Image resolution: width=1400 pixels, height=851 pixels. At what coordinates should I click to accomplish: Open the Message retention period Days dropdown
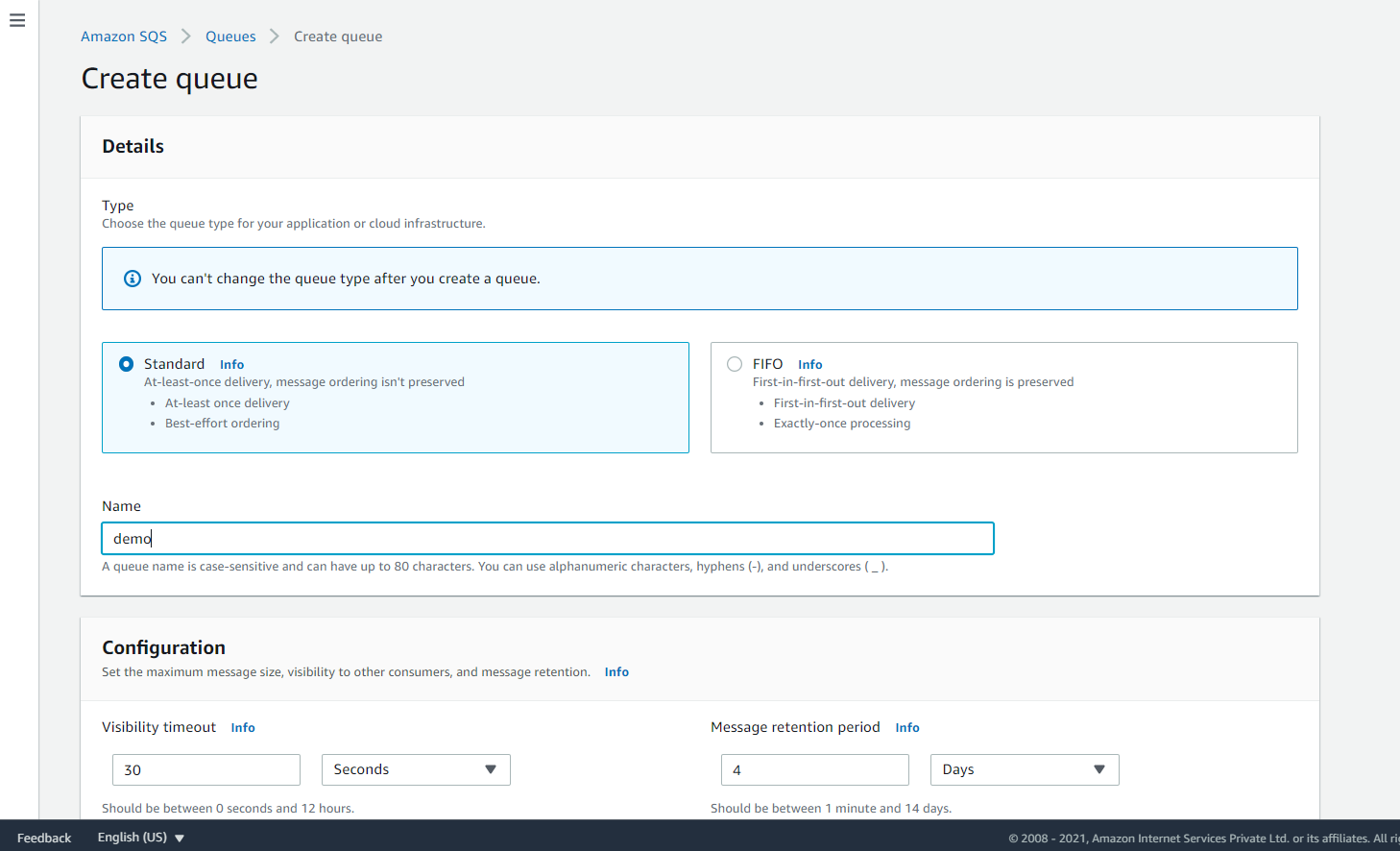tap(1025, 769)
